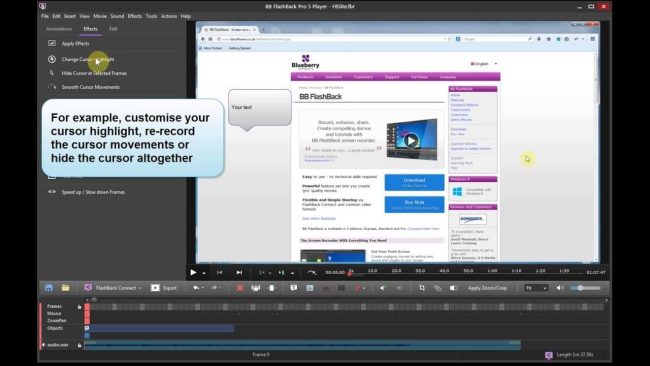
Task: Click the FlashBack Connect purple icon
Action: [88, 288]
